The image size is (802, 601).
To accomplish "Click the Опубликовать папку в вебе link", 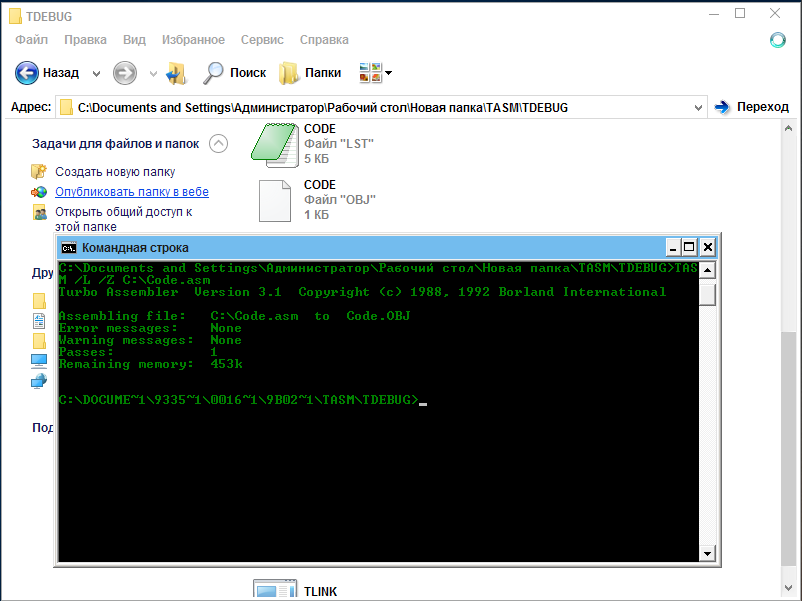I will [x=131, y=191].
